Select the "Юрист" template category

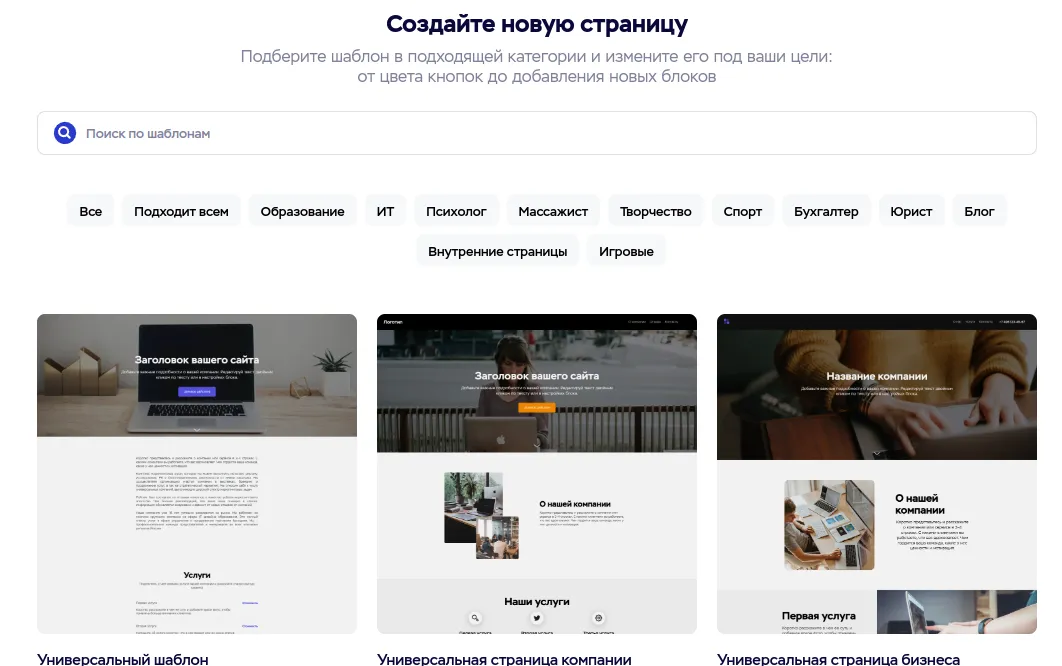coord(911,211)
